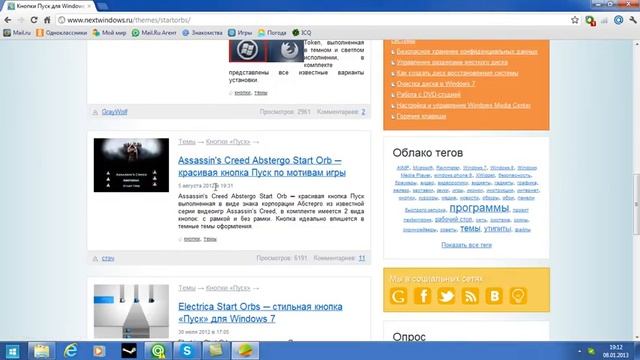Click the Electrica Start Orbs thumbnail
The height and width of the screenshot is (360, 640).
point(131,311)
